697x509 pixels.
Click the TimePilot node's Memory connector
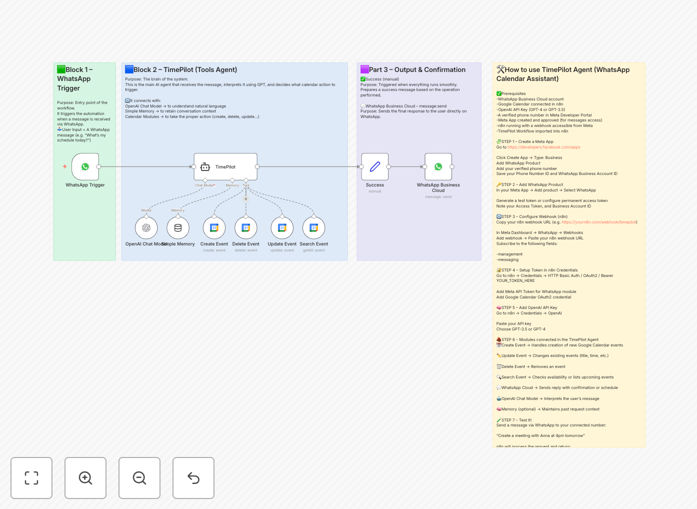tap(232, 180)
